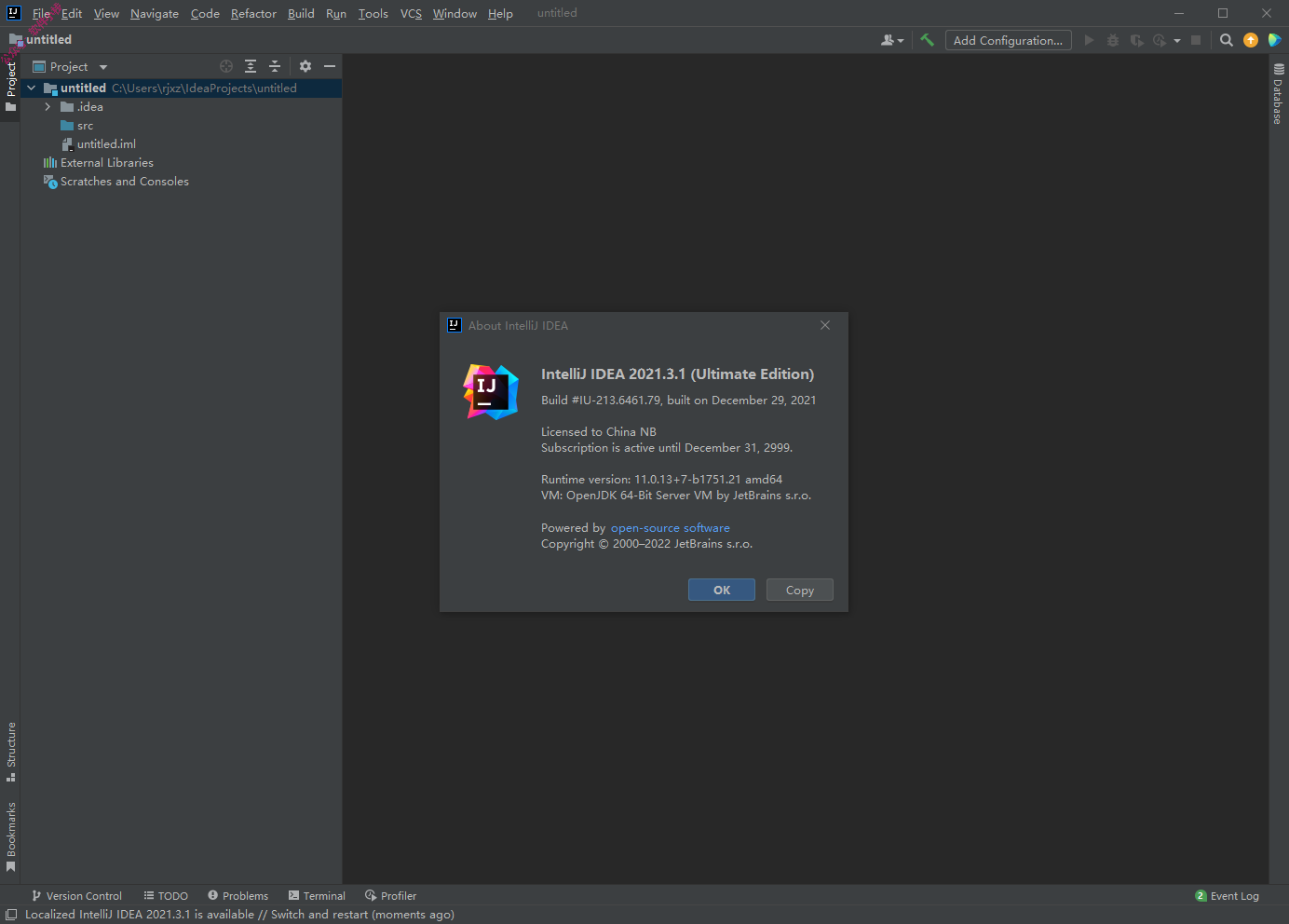This screenshot has width=1289, height=924.
Task: Click the localized IDEA available status message
Action: 239,915
